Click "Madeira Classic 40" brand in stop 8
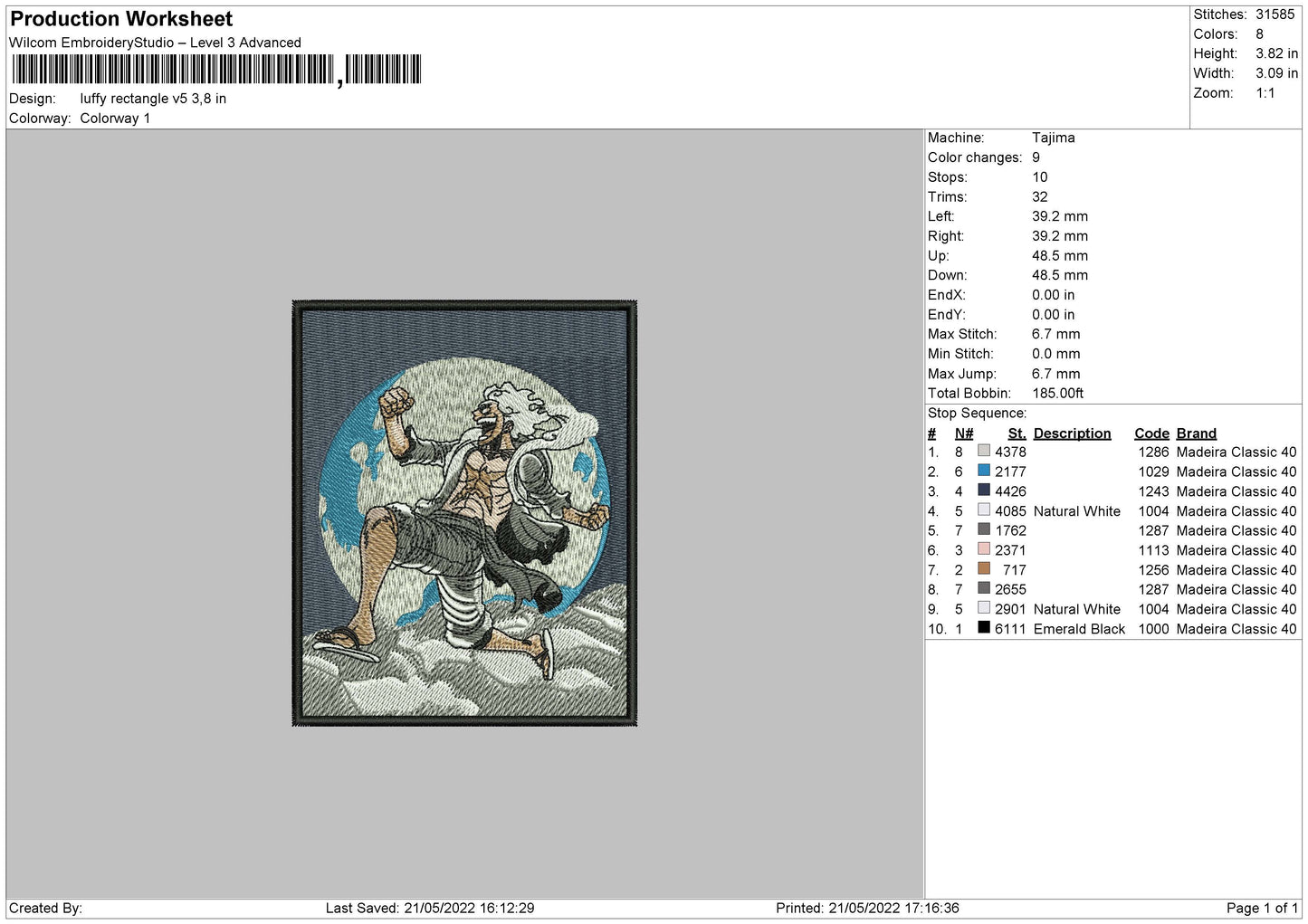The height and width of the screenshot is (924, 1308). [1236, 590]
